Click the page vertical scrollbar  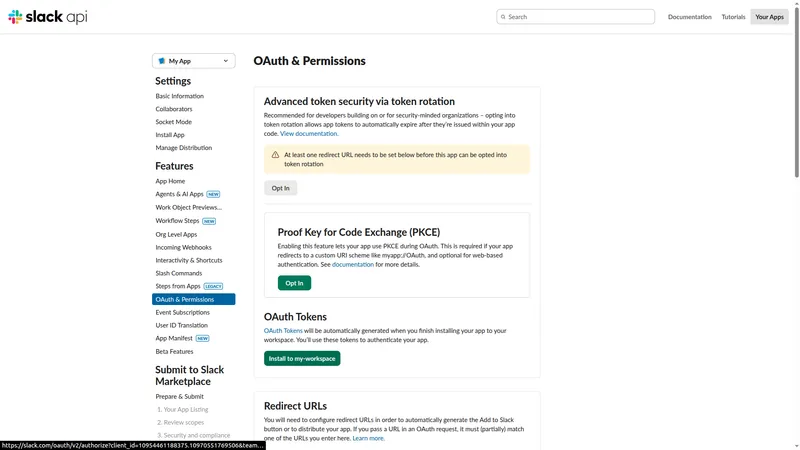[x=796, y=92]
